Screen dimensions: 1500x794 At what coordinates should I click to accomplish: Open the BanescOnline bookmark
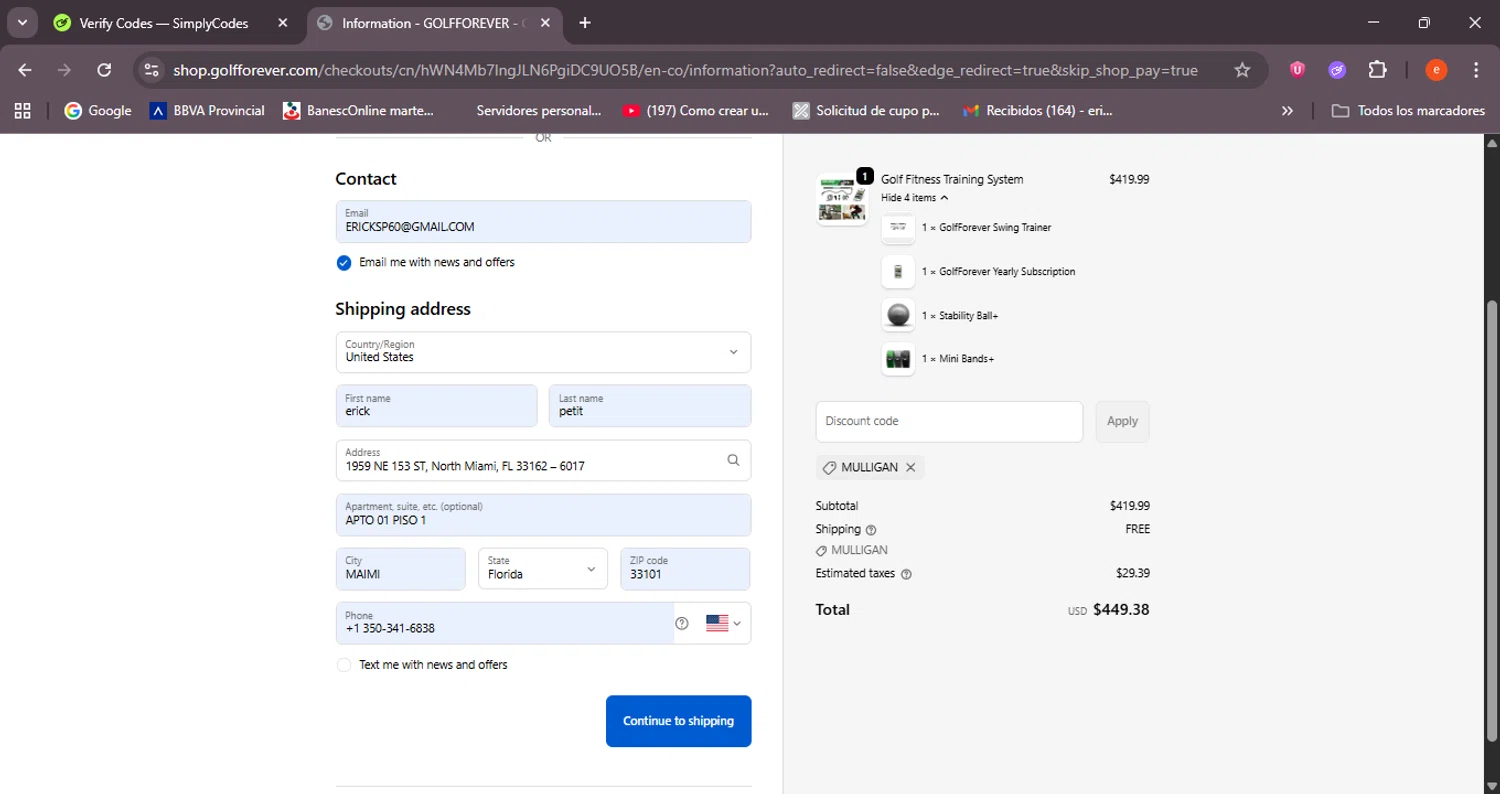click(x=358, y=111)
